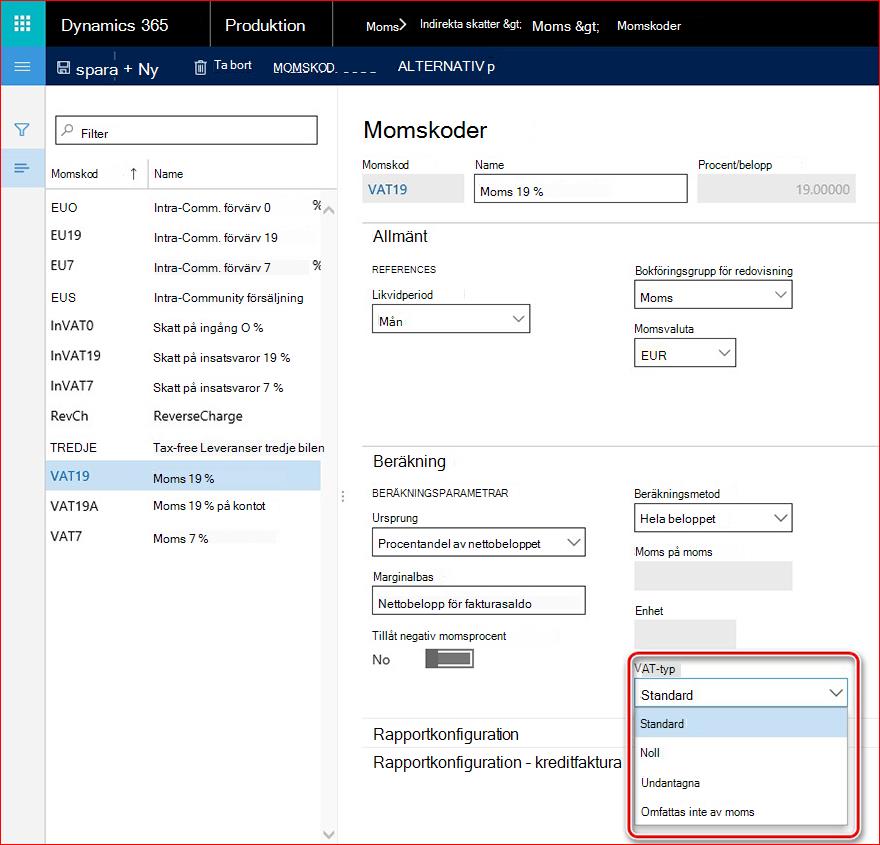Click the Name column header
Screen dimensions: 880x845
tap(168, 174)
